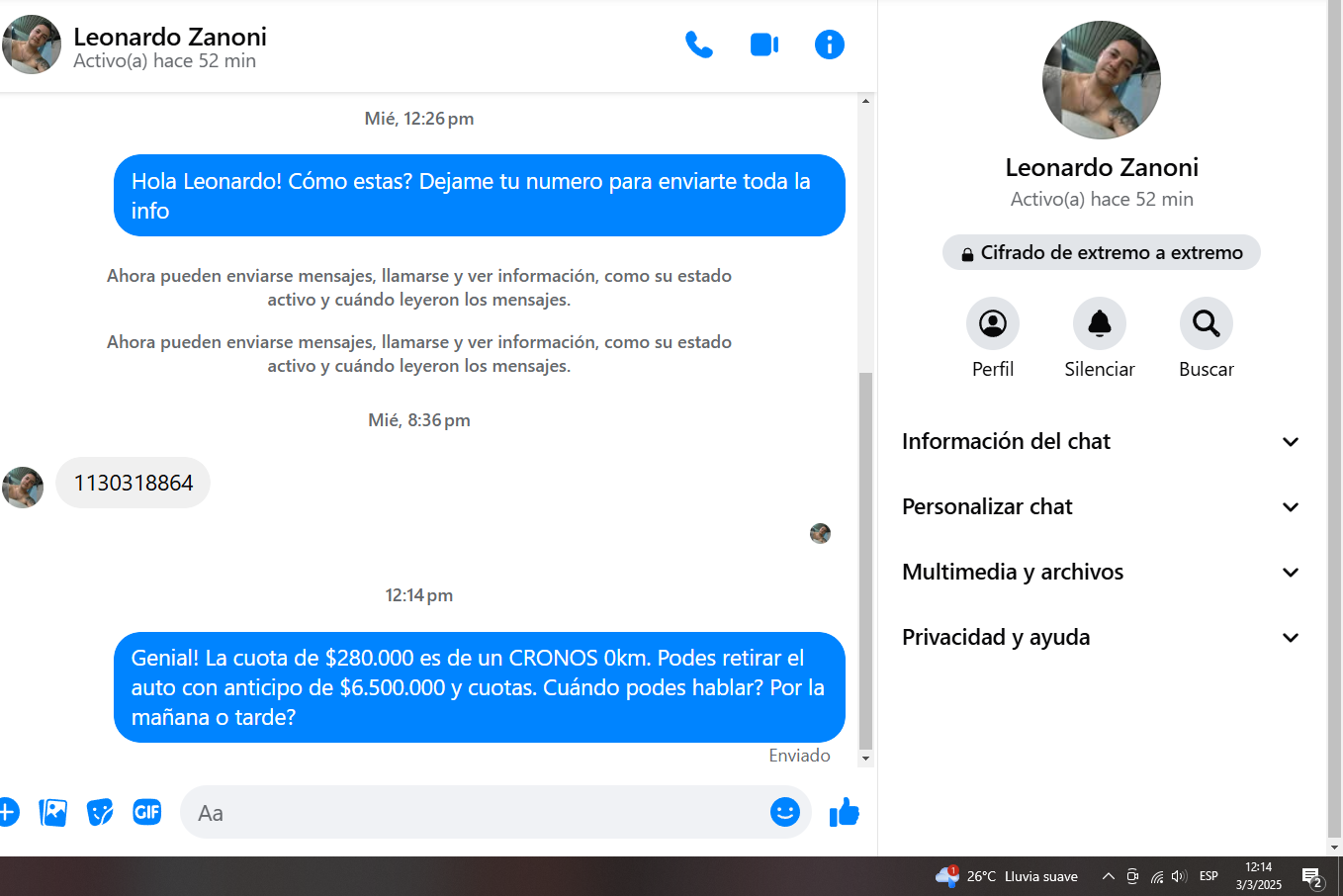Click the Enviado status text
The width and height of the screenshot is (1343, 896).
click(x=799, y=756)
